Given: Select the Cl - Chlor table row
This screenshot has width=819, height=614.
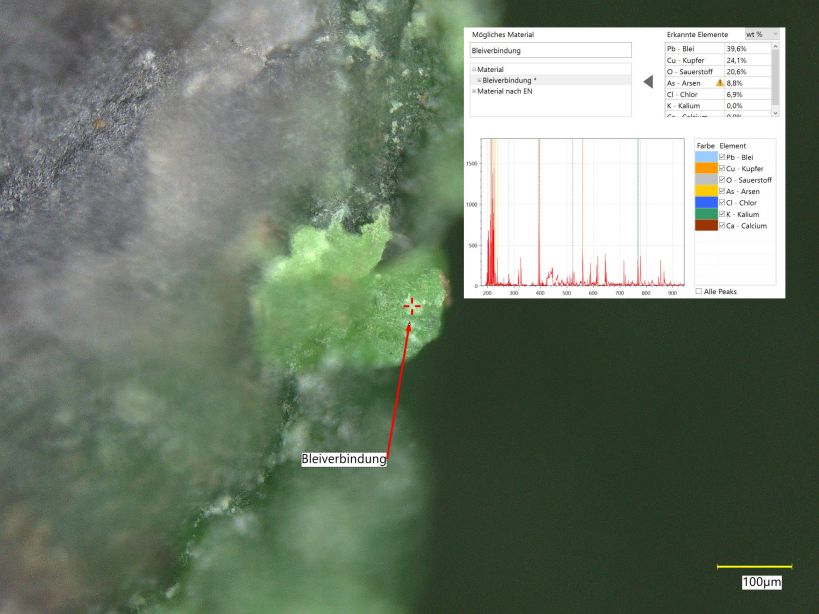Looking at the screenshot, I should point(718,95).
